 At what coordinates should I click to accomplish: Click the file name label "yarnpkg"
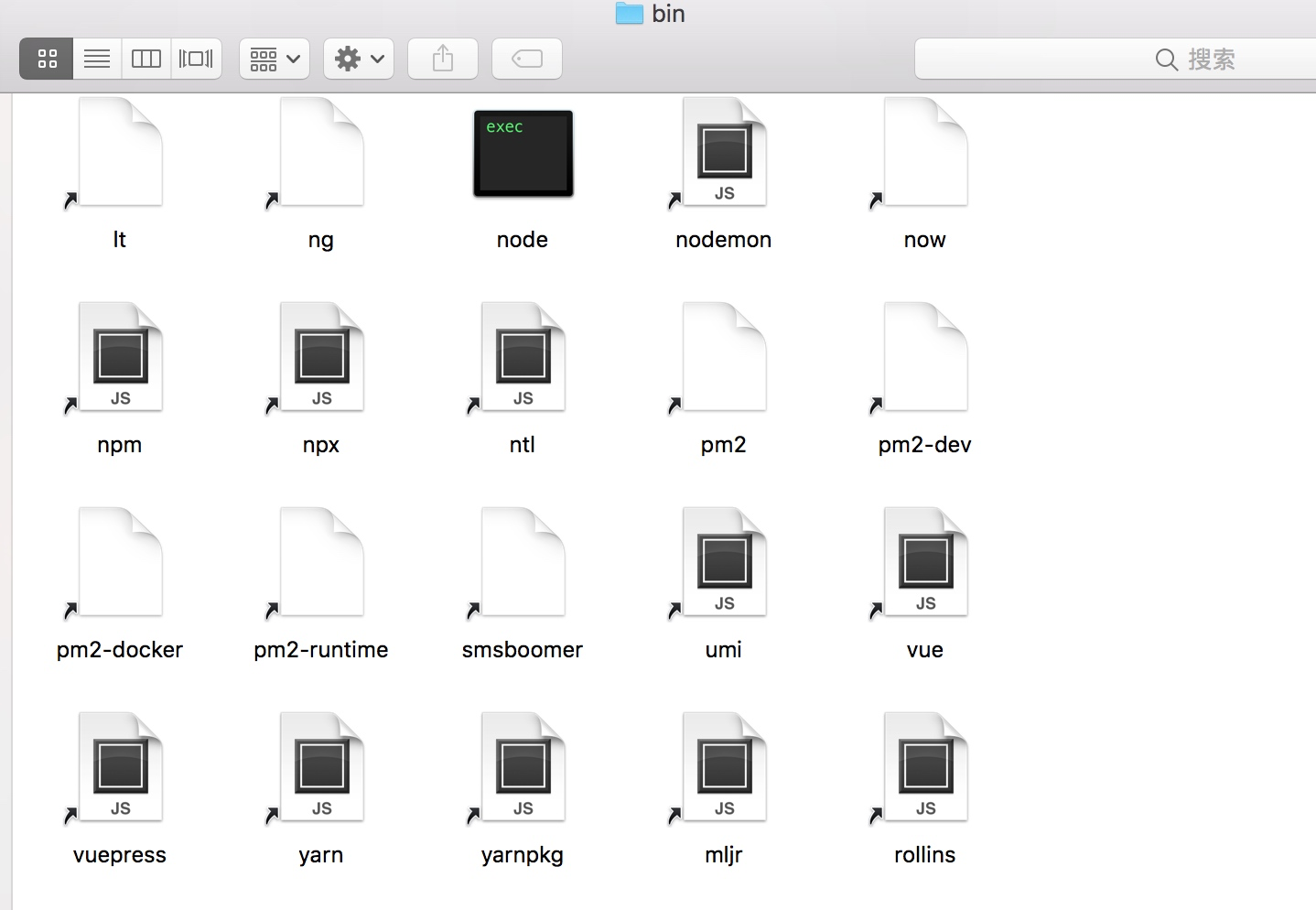tap(523, 855)
